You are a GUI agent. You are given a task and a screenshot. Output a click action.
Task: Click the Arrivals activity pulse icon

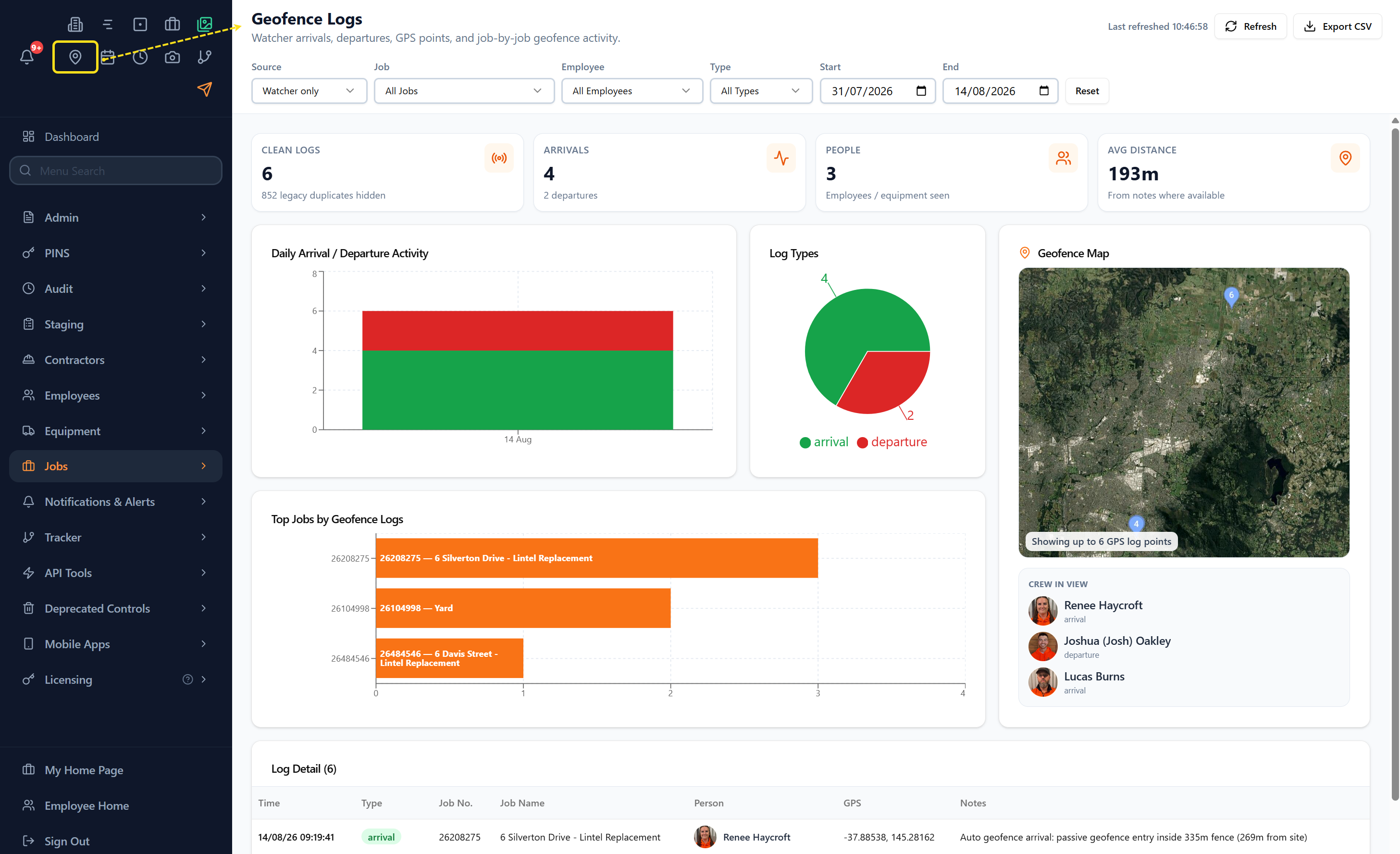[781, 158]
